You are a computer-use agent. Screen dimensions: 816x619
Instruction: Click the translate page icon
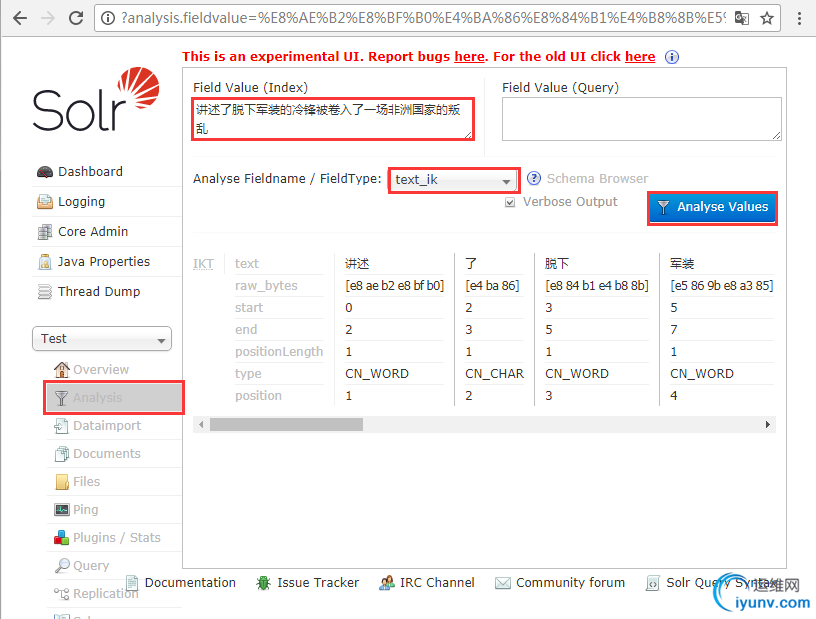pyautogui.click(x=742, y=18)
